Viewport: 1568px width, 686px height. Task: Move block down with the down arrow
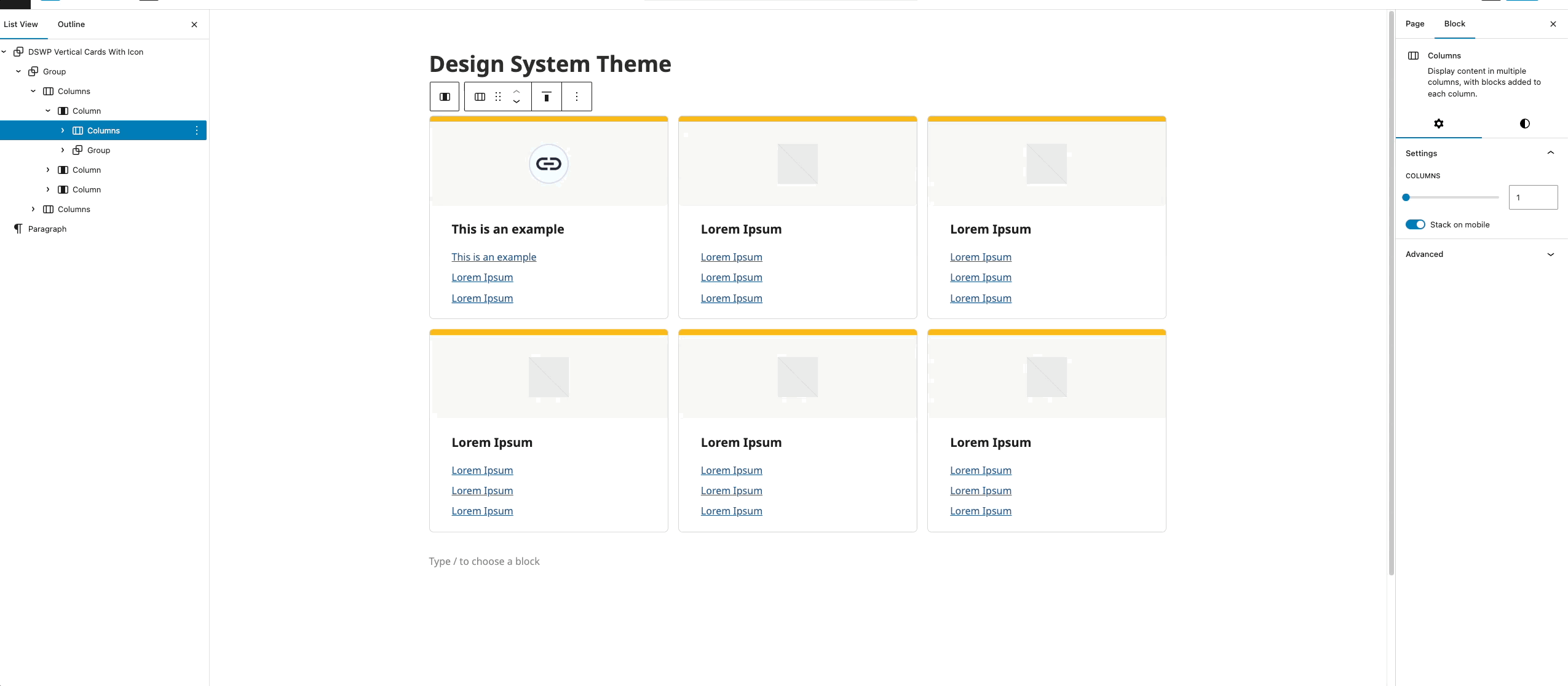click(x=517, y=102)
